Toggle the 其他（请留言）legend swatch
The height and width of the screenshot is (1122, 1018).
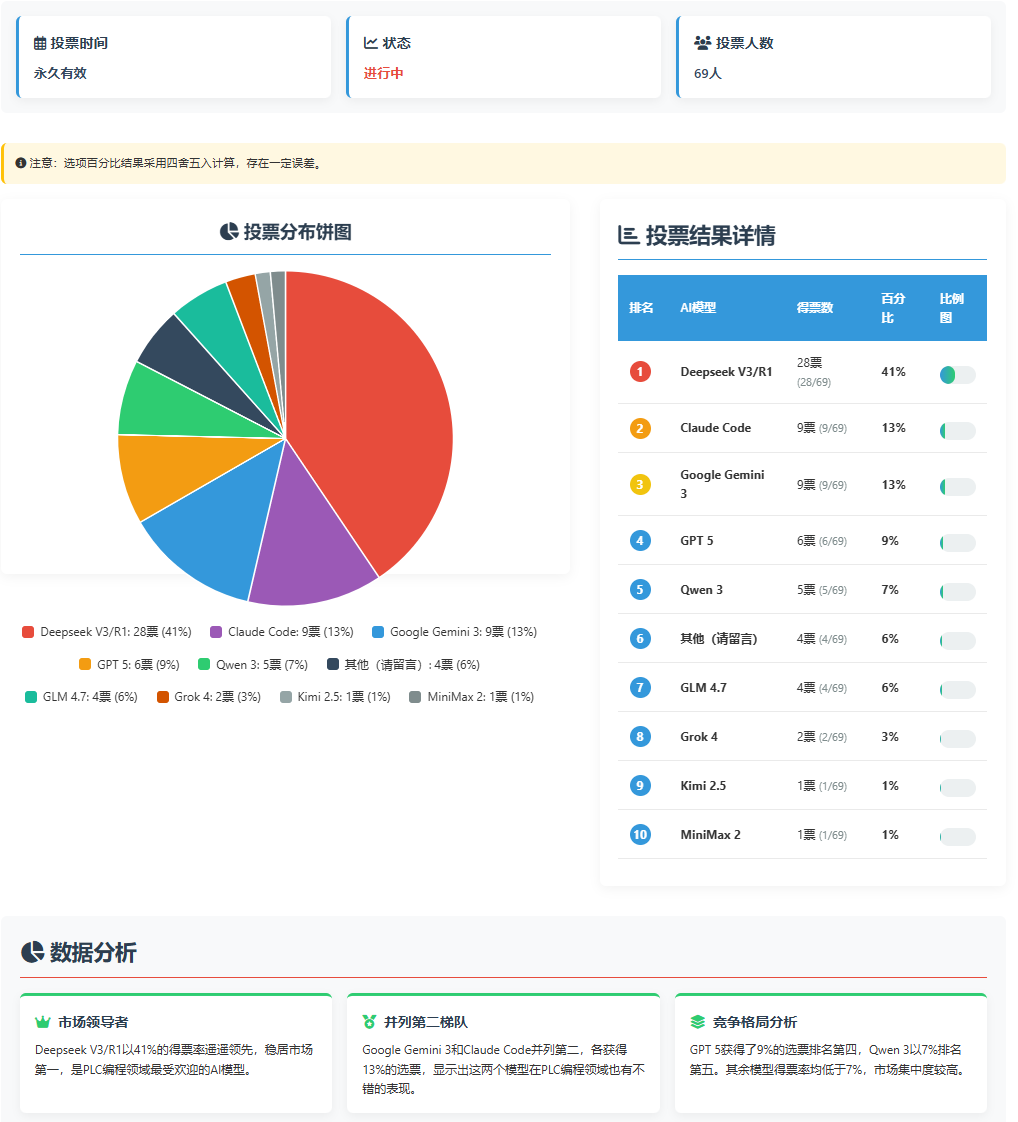(x=333, y=664)
